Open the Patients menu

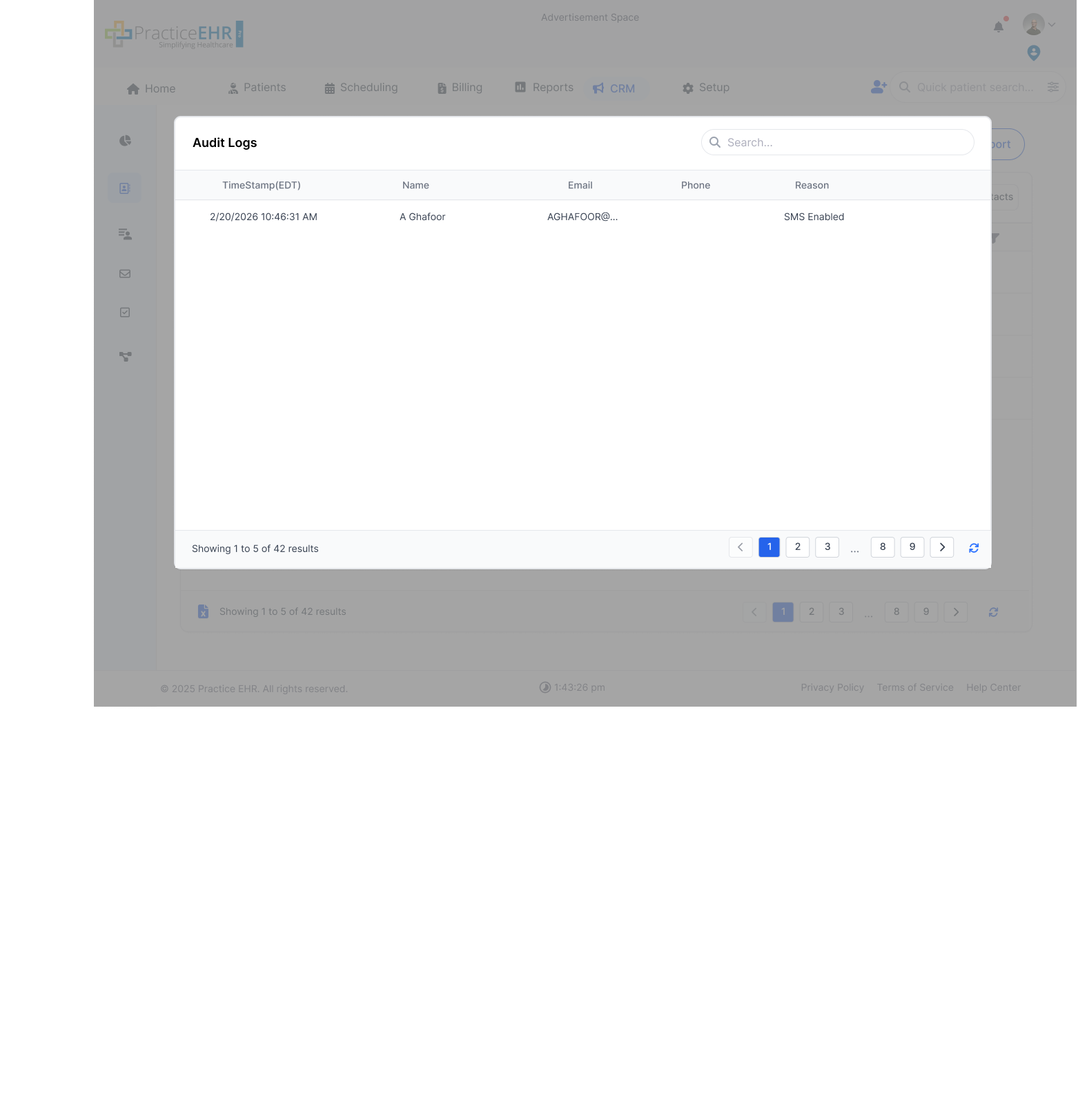(x=257, y=88)
